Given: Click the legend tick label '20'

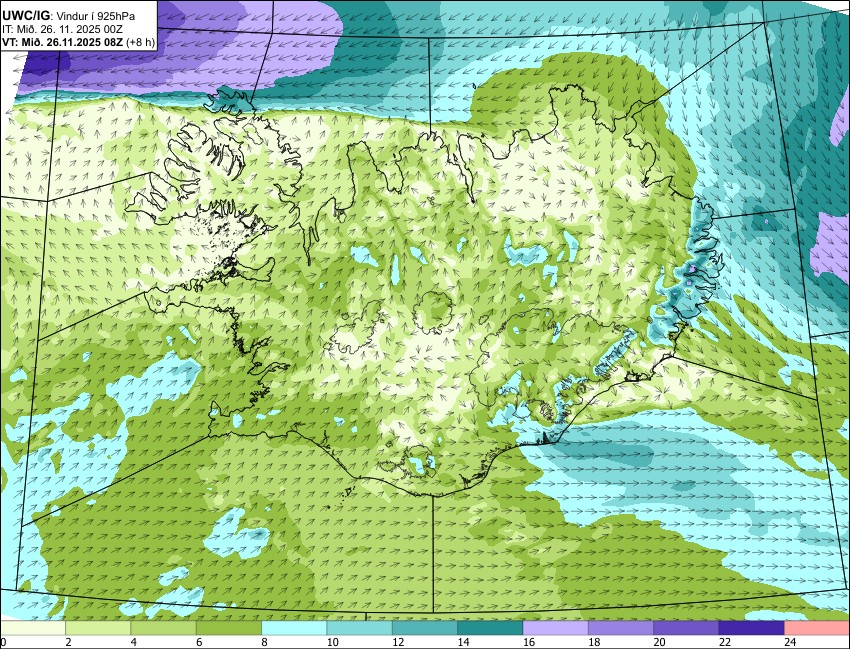Looking at the screenshot, I should (x=659, y=642).
